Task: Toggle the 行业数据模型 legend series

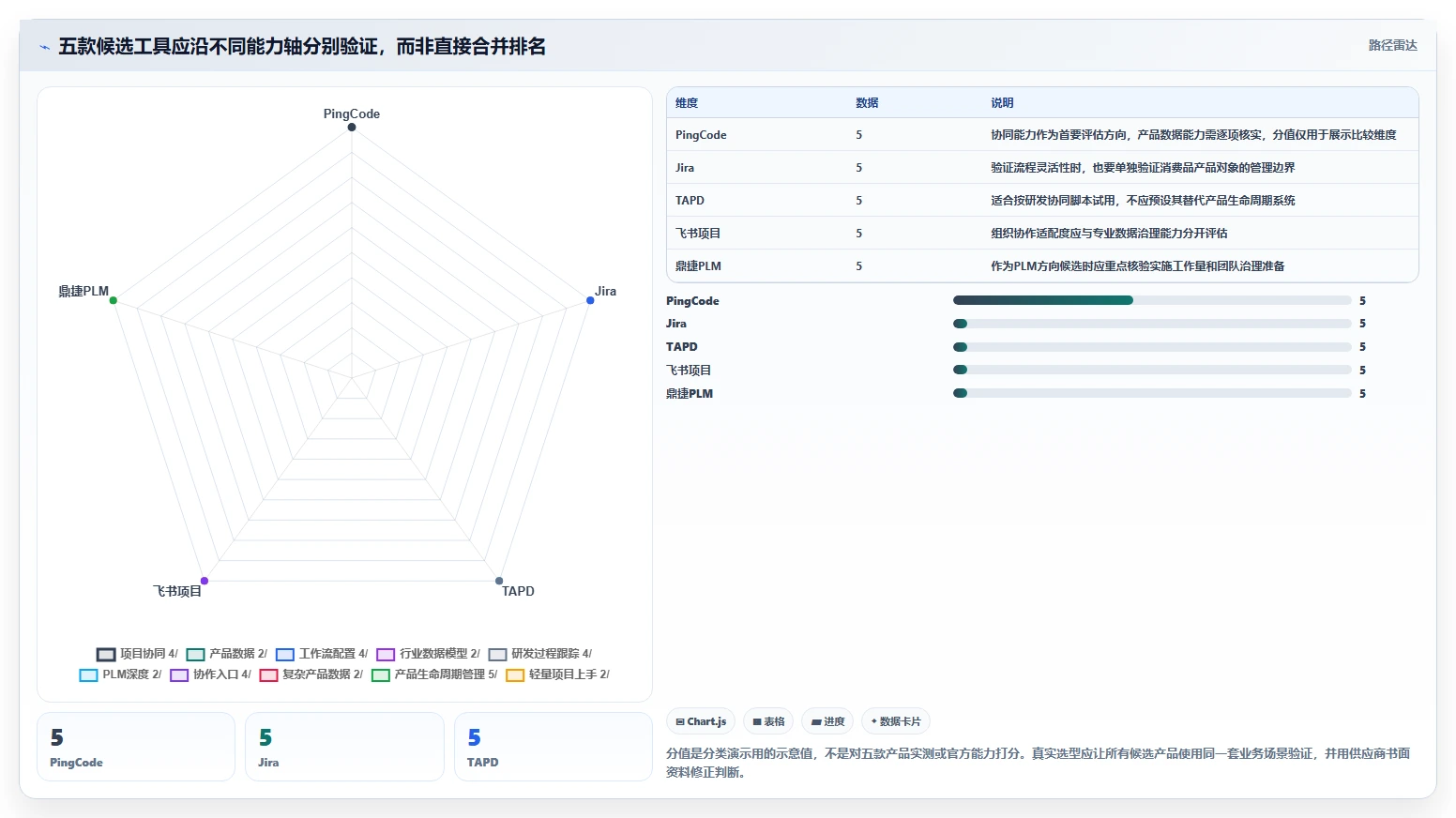Action: pos(428,654)
